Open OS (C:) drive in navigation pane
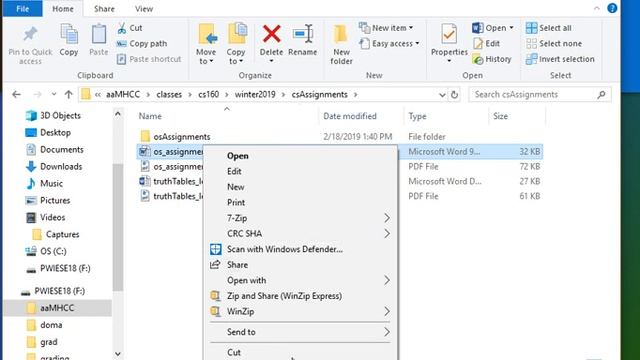 tap(46, 251)
